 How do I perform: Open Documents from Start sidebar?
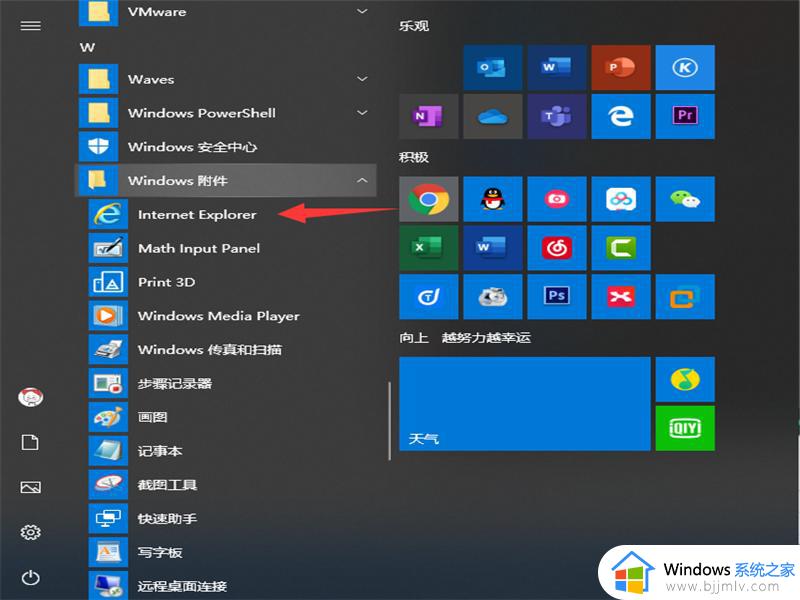31,442
